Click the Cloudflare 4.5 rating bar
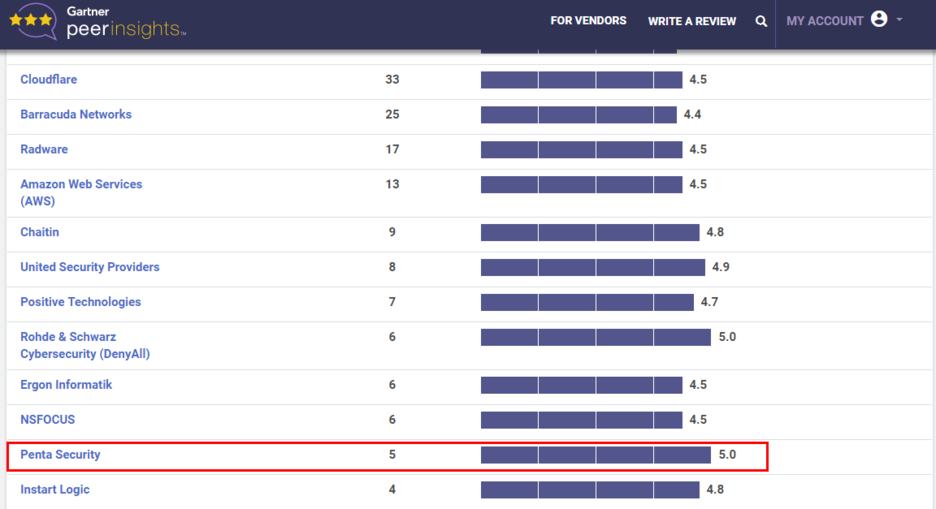The image size is (936, 509). pos(581,80)
